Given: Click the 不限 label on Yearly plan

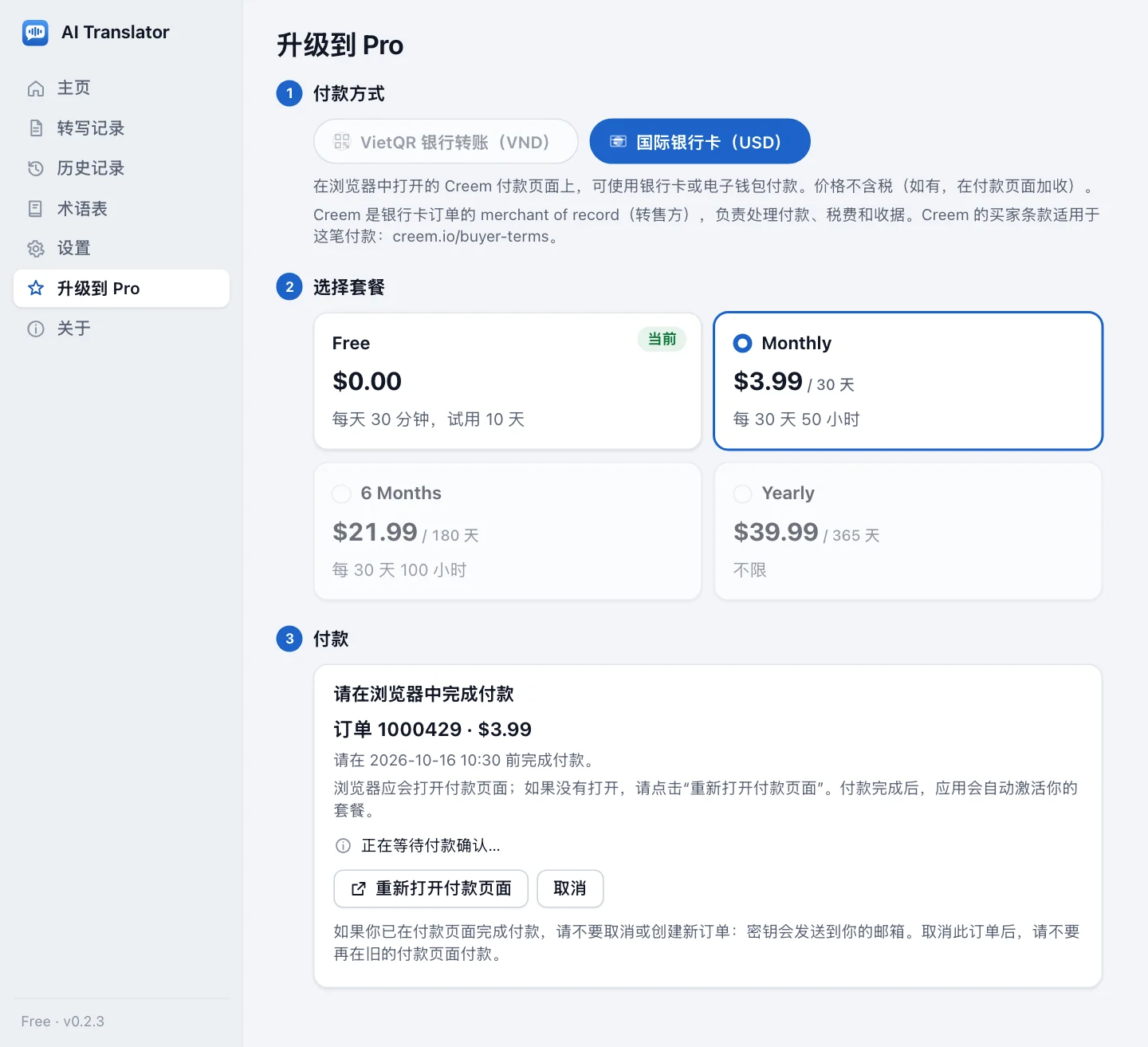Looking at the screenshot, I should (749, 570).
